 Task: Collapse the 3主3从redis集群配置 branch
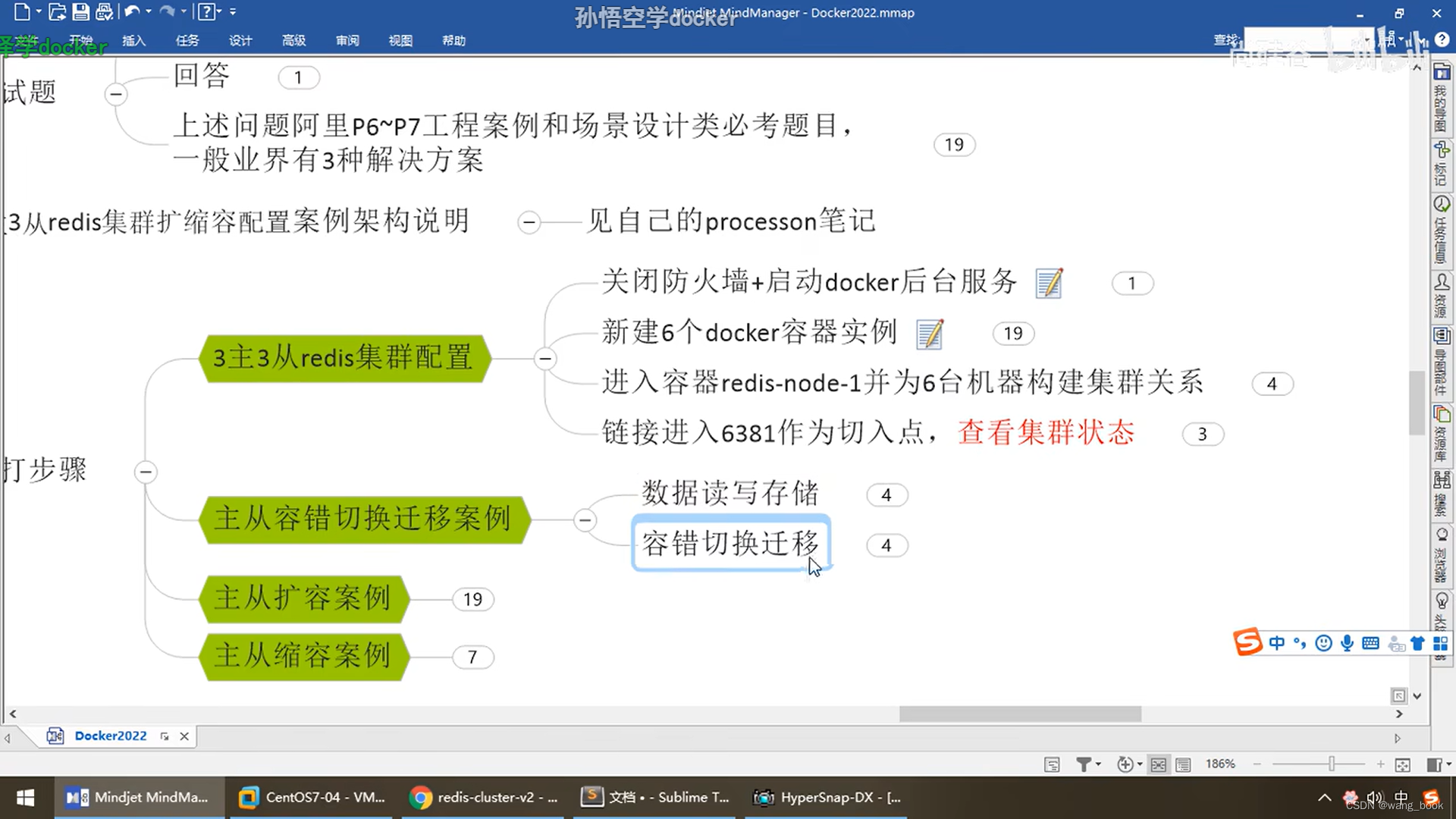pyautogui.click(x=544, y=359)
